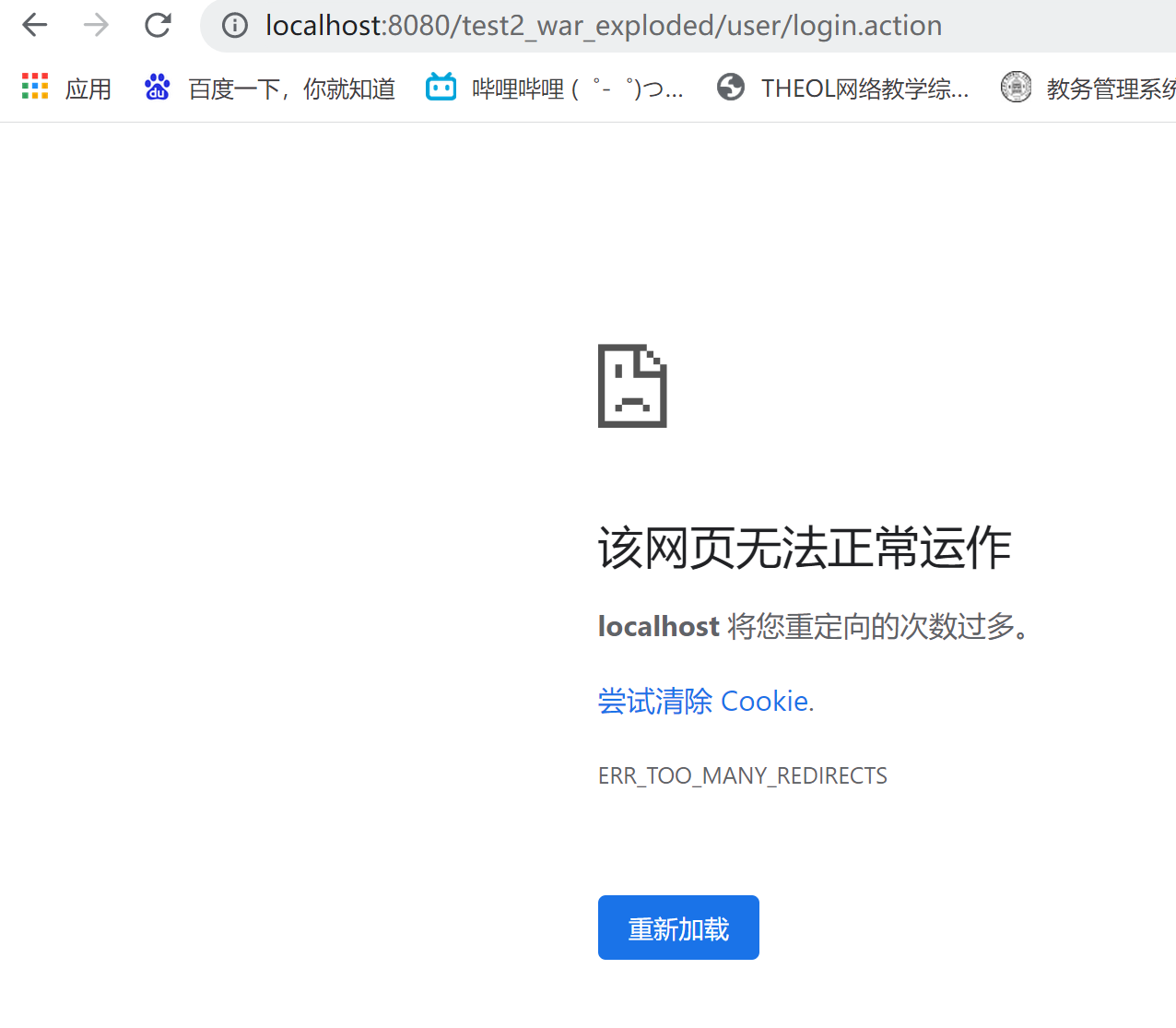The height and width of the screenshot is (1028, 1176).
Task: Click the 教务管理系统 seal icon bookmark
Action: coord(1016,86)
